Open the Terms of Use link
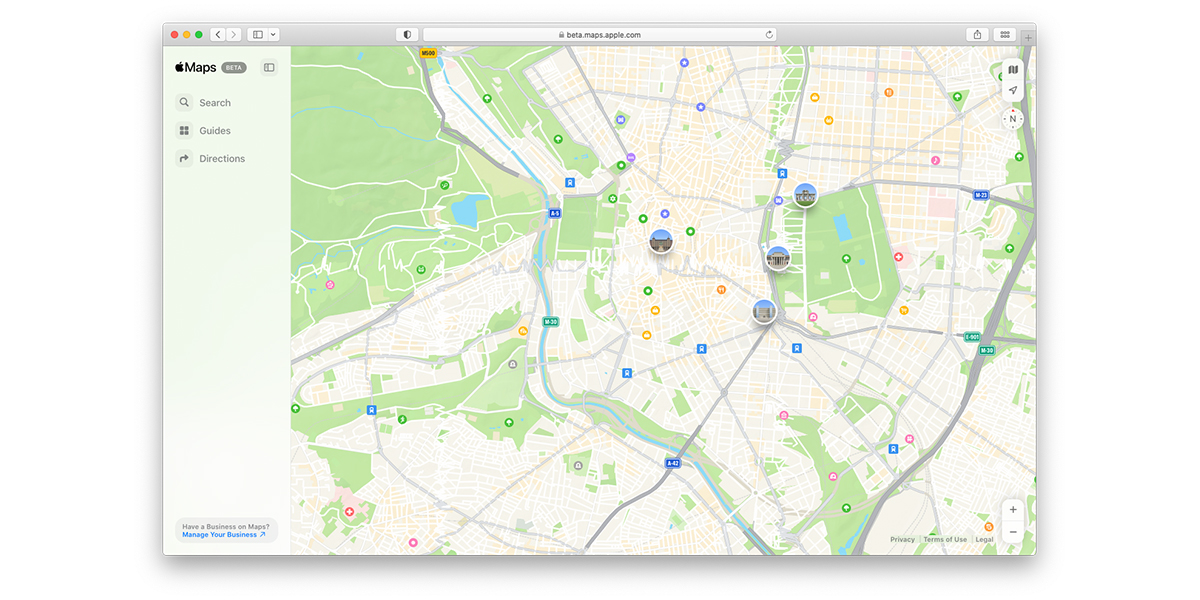The image size is (1200, 600). (945, 539)
